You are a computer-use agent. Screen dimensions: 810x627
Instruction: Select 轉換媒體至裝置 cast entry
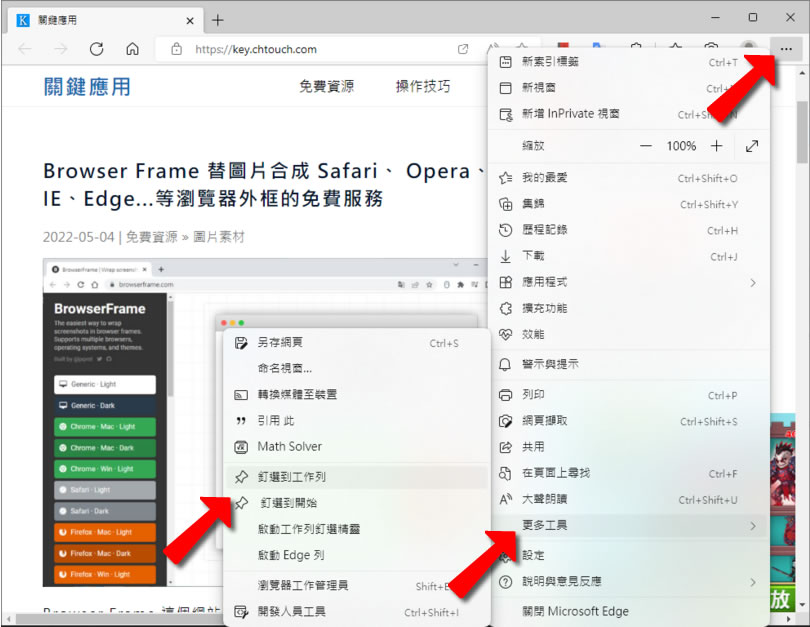tap(356, 395)
